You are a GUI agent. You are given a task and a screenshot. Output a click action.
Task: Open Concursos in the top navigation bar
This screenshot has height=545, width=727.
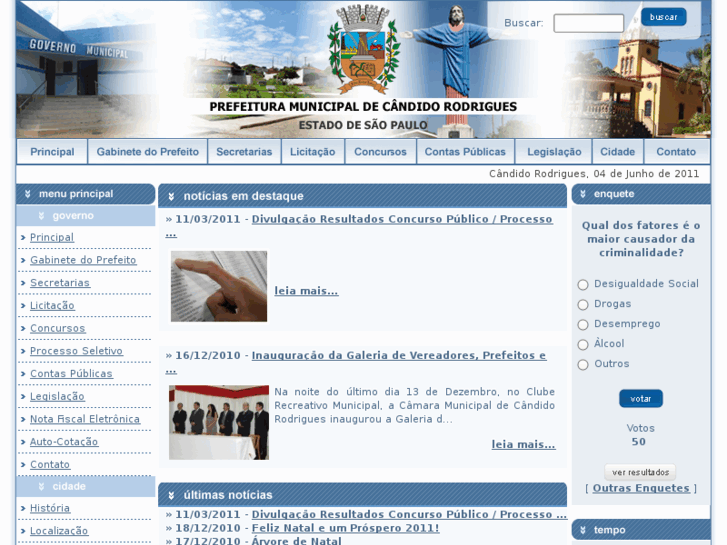(x=380, y=152)
